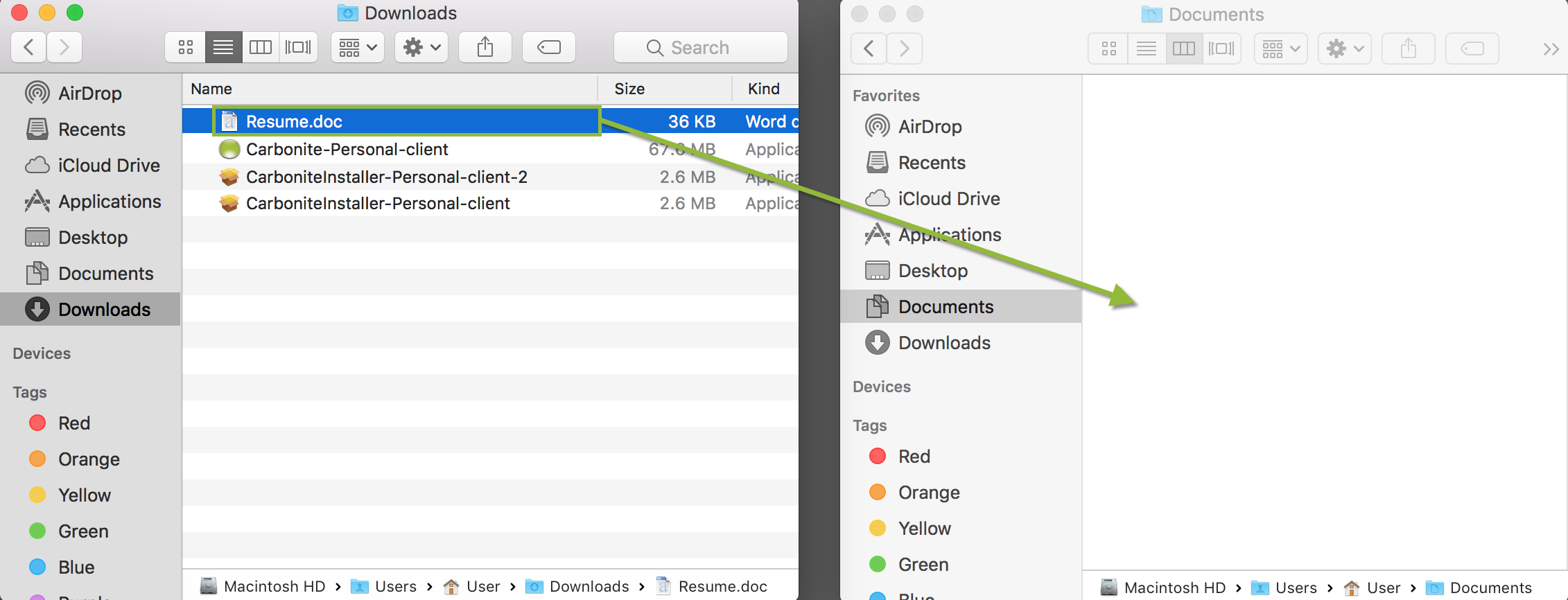Open iCloud Drive in Downloads window sidebar
The width and height of the screenshot is (1568, 600).
pos(90,165)
